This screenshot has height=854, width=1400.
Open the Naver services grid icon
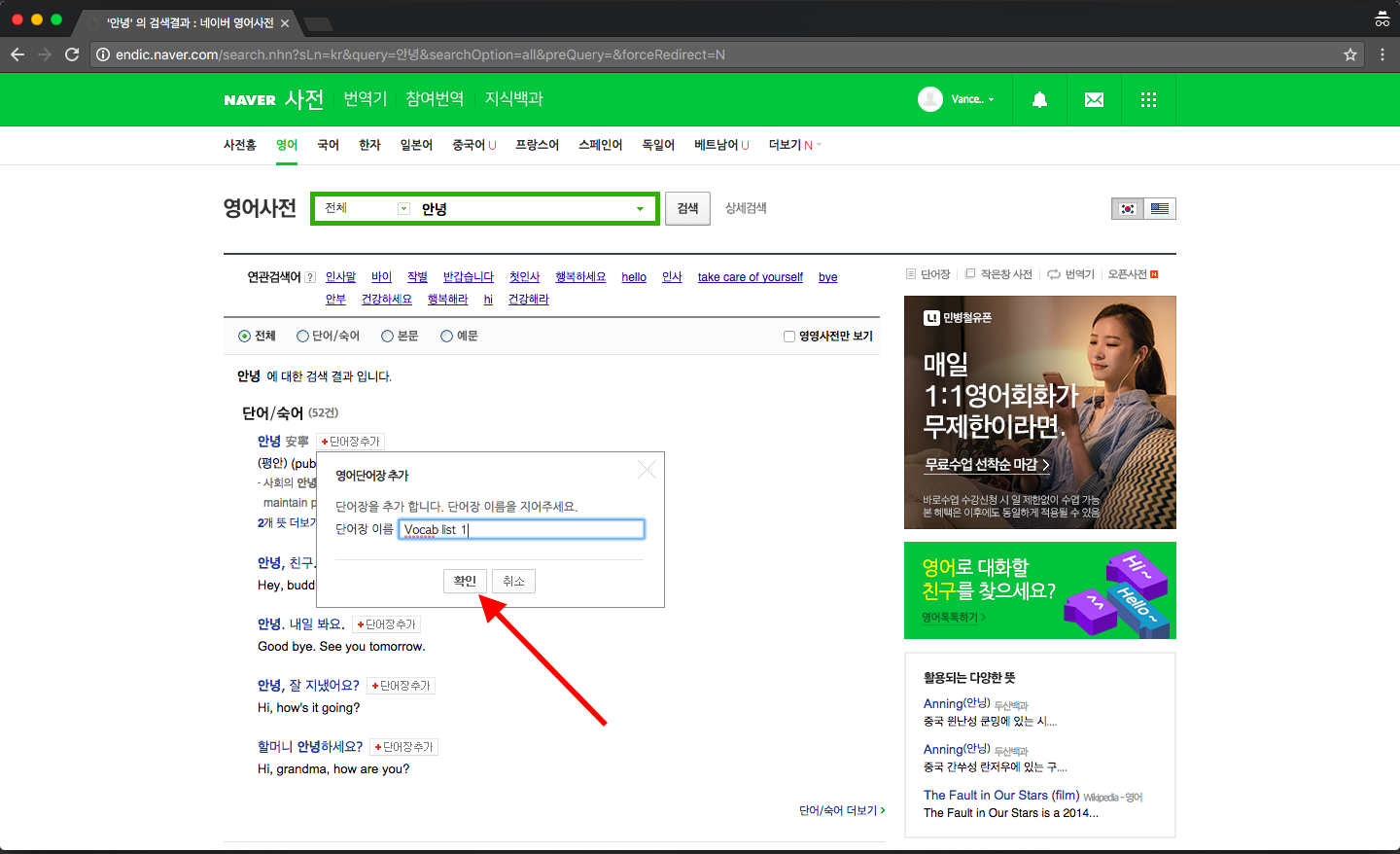click(1148, 99)
